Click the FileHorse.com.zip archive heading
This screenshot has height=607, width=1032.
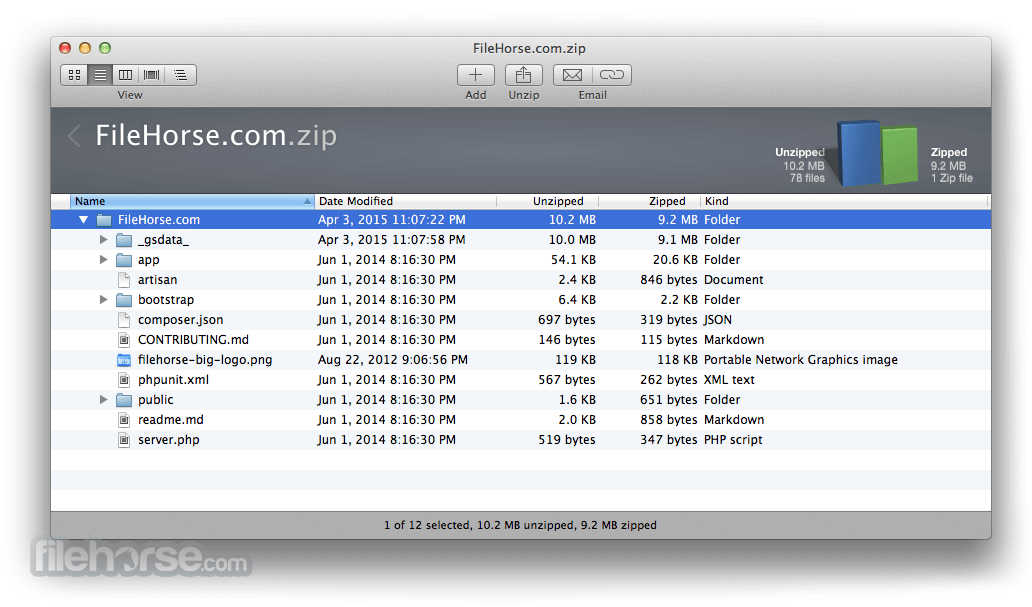pos(216,136)
